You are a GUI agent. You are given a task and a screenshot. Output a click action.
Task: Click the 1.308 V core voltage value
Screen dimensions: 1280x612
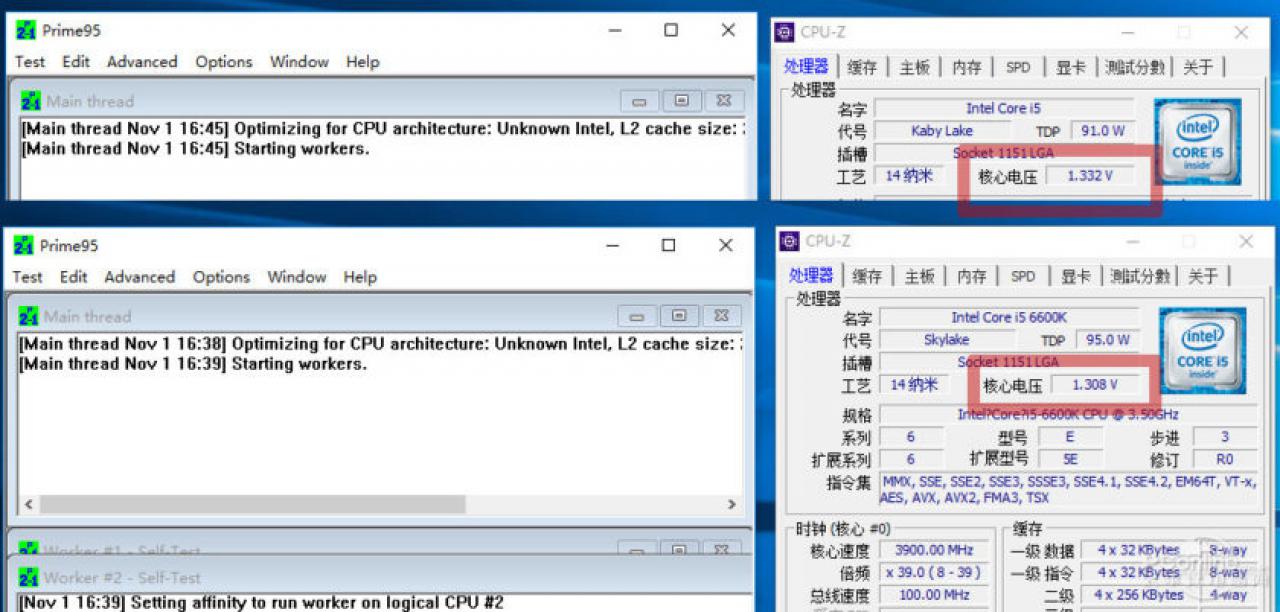tap(1096, 385)
